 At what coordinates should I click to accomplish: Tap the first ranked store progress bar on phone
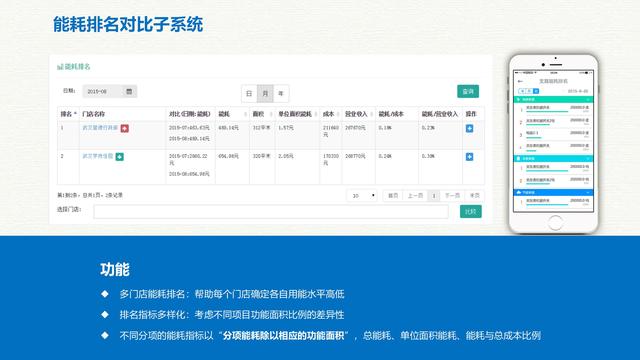(x=547, y=111)
